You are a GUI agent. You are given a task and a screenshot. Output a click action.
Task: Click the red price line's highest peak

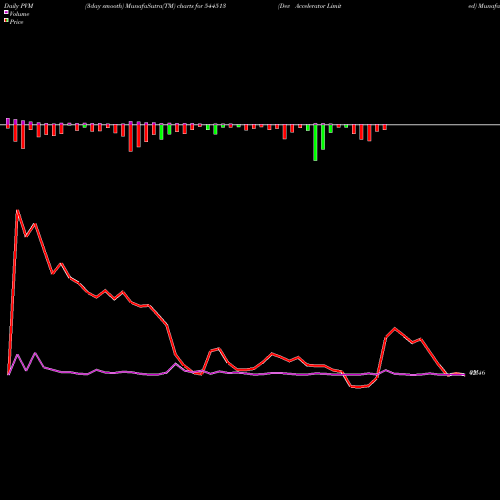click(17, 211)
